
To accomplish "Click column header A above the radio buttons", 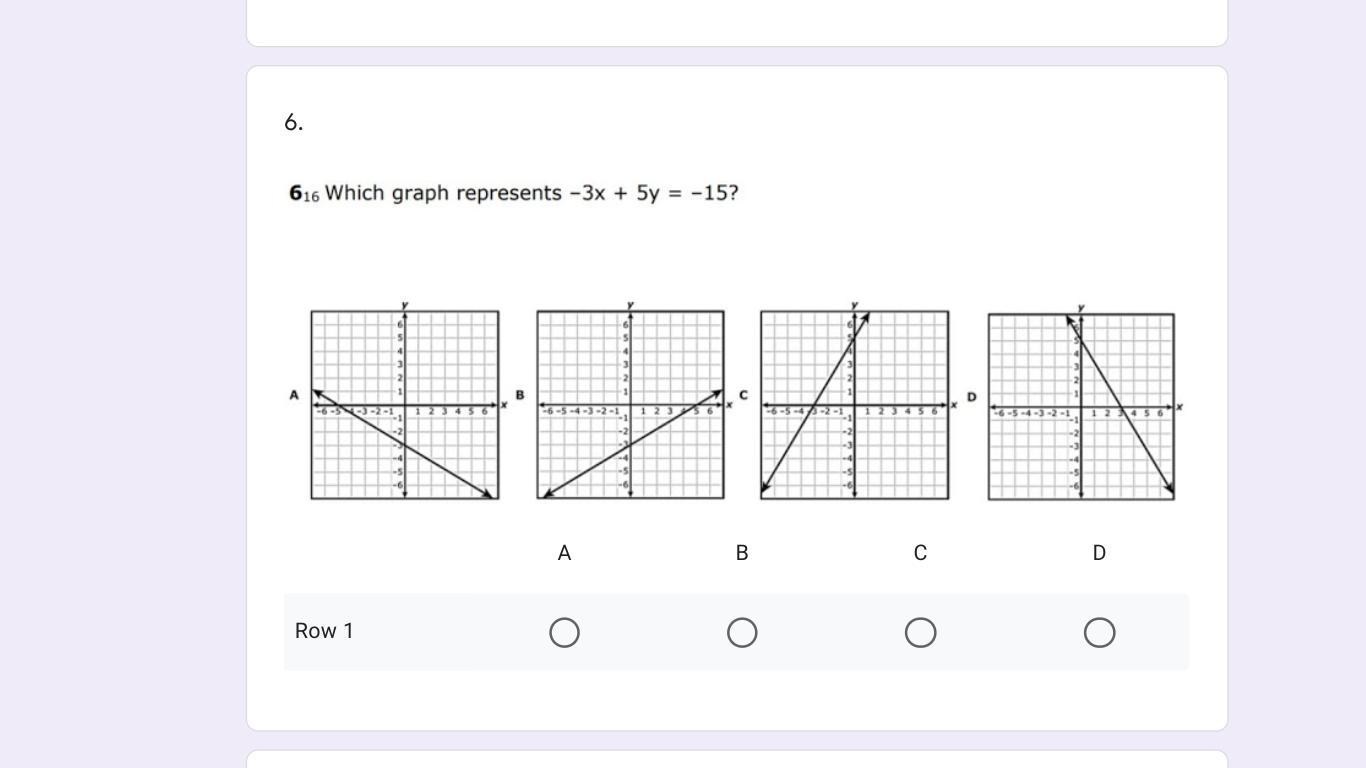I will click(564, 553).
